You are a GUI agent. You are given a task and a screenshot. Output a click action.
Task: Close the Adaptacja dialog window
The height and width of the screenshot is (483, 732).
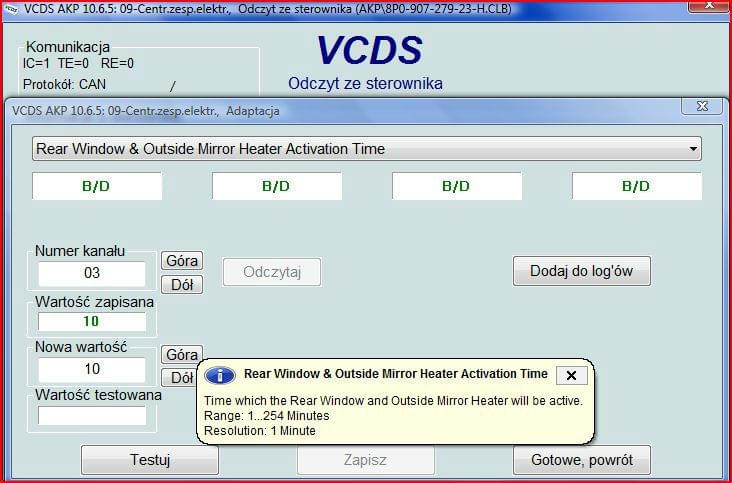(x=702, y=106)
